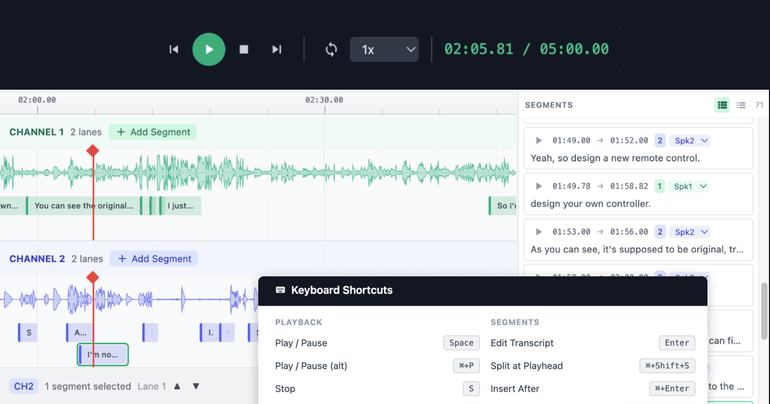Select the 'S' segment block in Channel 2
770x404 pixels.
28,332
